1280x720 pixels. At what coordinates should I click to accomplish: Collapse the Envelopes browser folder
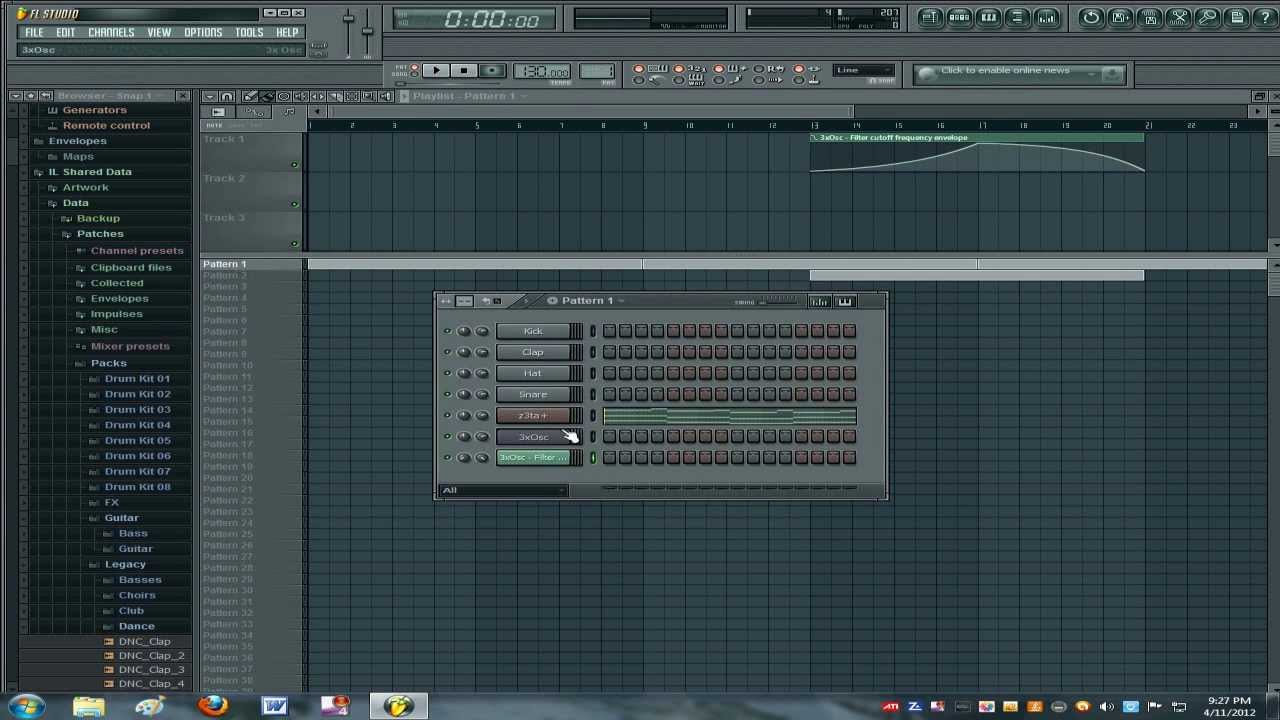pos(77,141)
